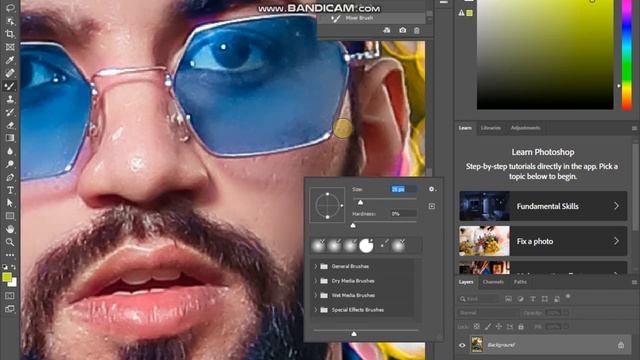This screenshot has height=360, width=640.
Task: Toggle lock position icon
Action: (x=499, y=327)
